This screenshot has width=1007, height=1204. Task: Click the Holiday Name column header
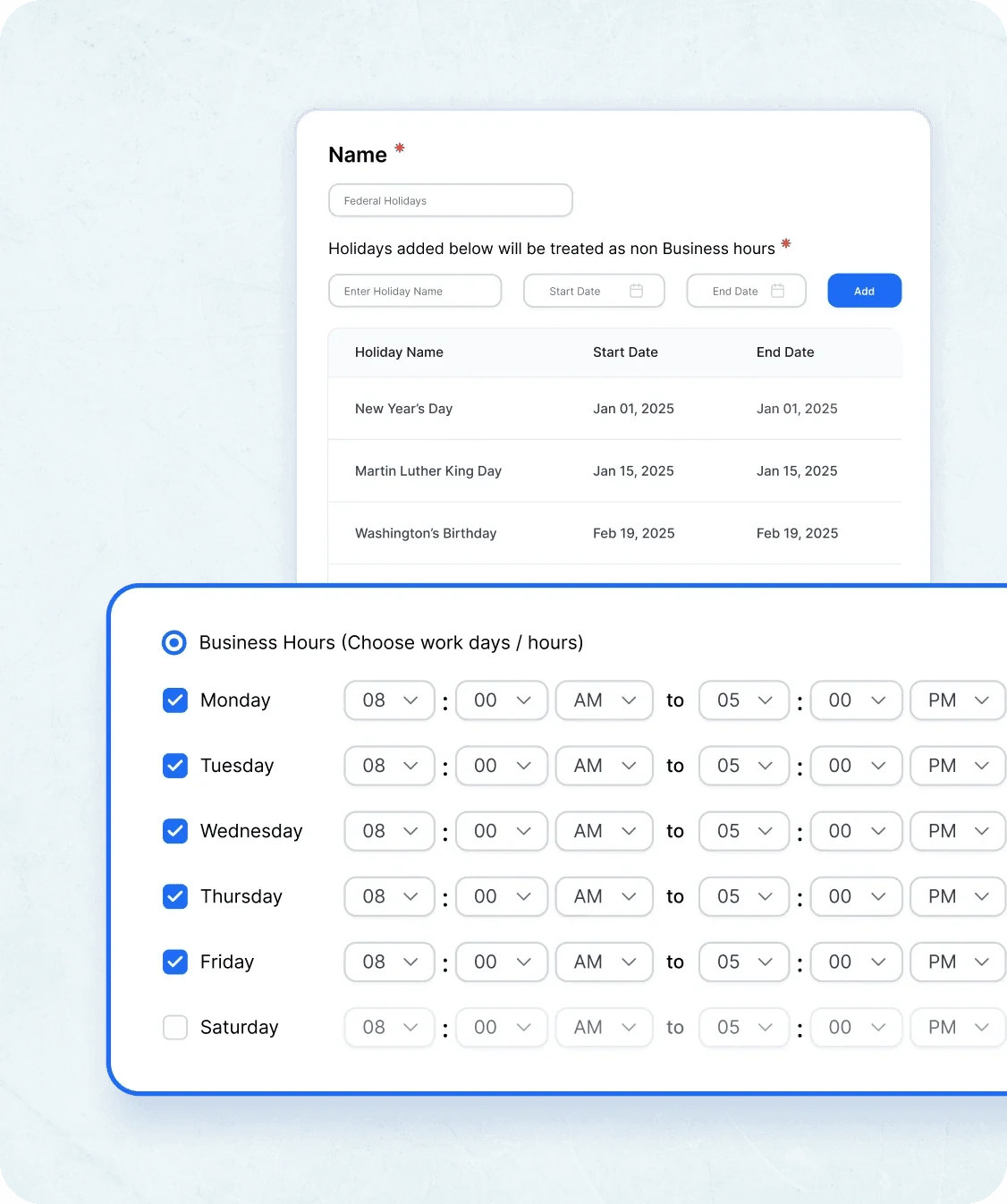(x=399, y=352)
